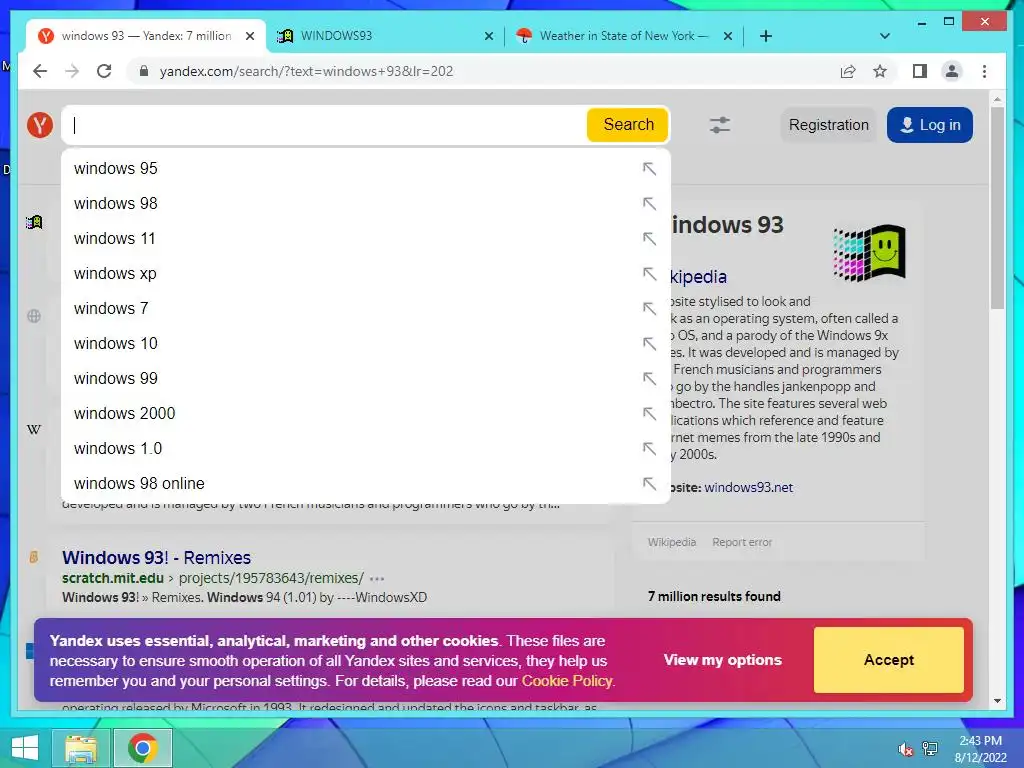Close the Weather in State of New York tab
The height and width of the screenshot is (768, 1024).
click(x=728, y=37)
